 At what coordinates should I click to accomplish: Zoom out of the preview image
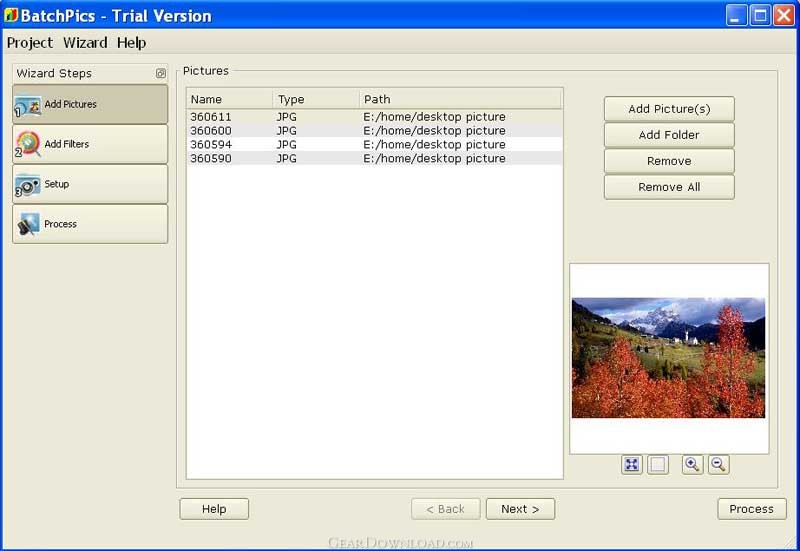718,464
